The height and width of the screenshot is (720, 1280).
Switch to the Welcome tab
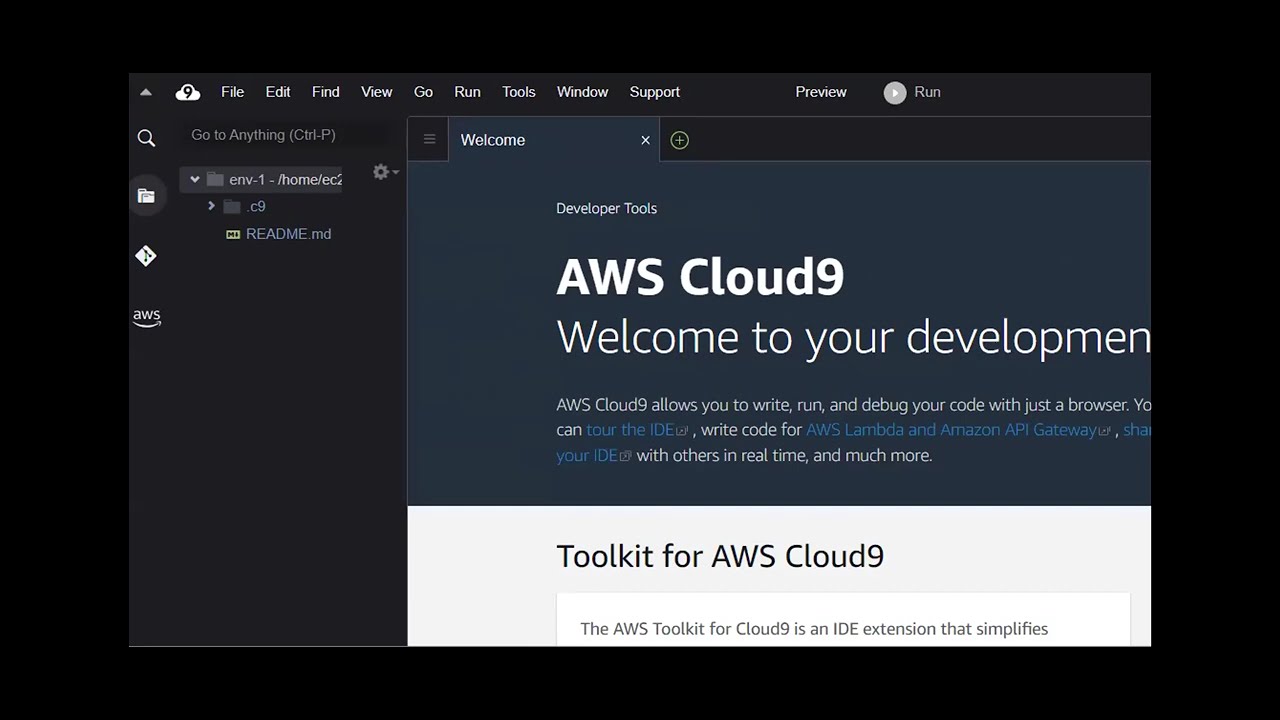pyautogui.click(x=493, y=140)
